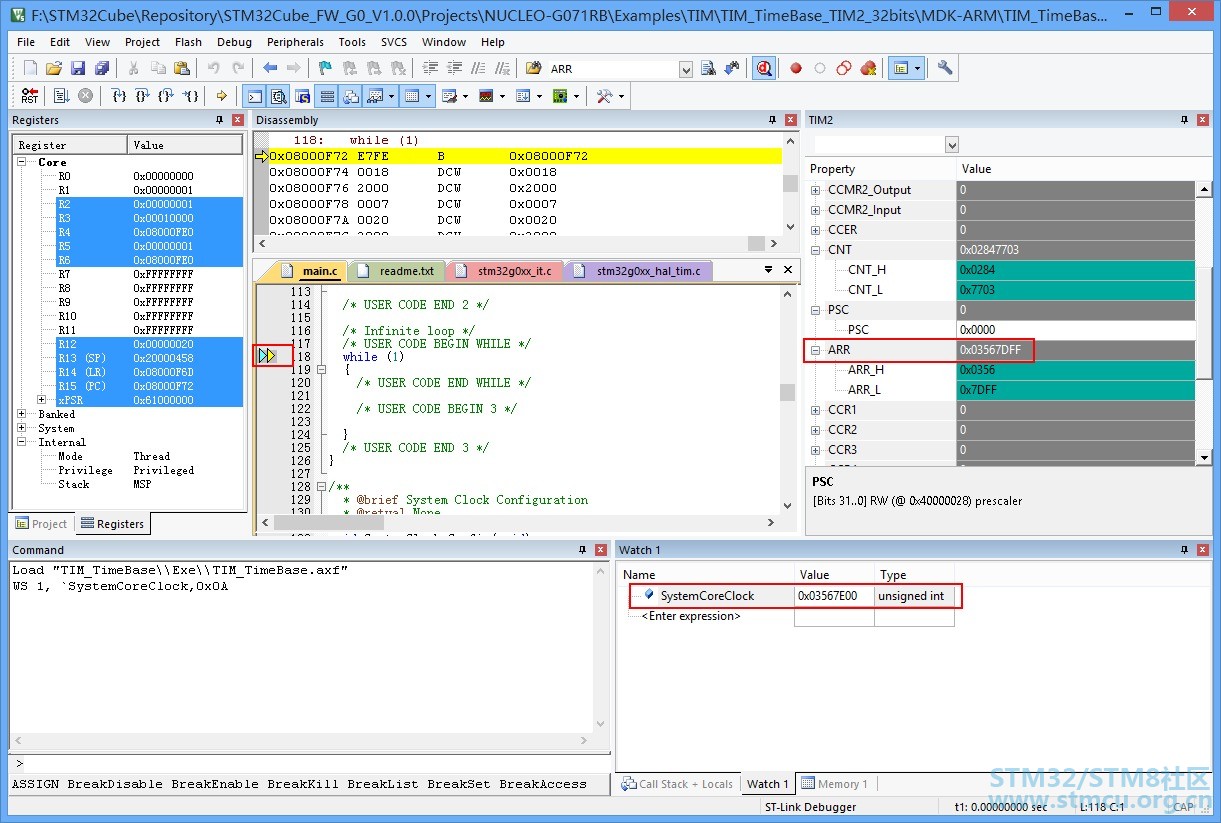Toggle auto-hide pin on the TIM2 panel
The width and height of the screenshot is (1221, 823).
pyautogui.click(x=1187, y=120)
